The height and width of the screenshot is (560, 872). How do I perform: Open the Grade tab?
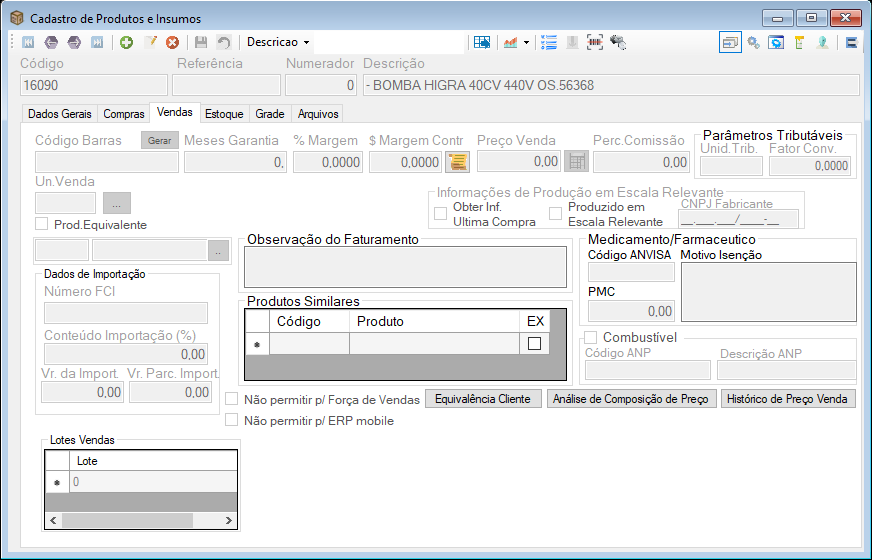coord(270,114)
